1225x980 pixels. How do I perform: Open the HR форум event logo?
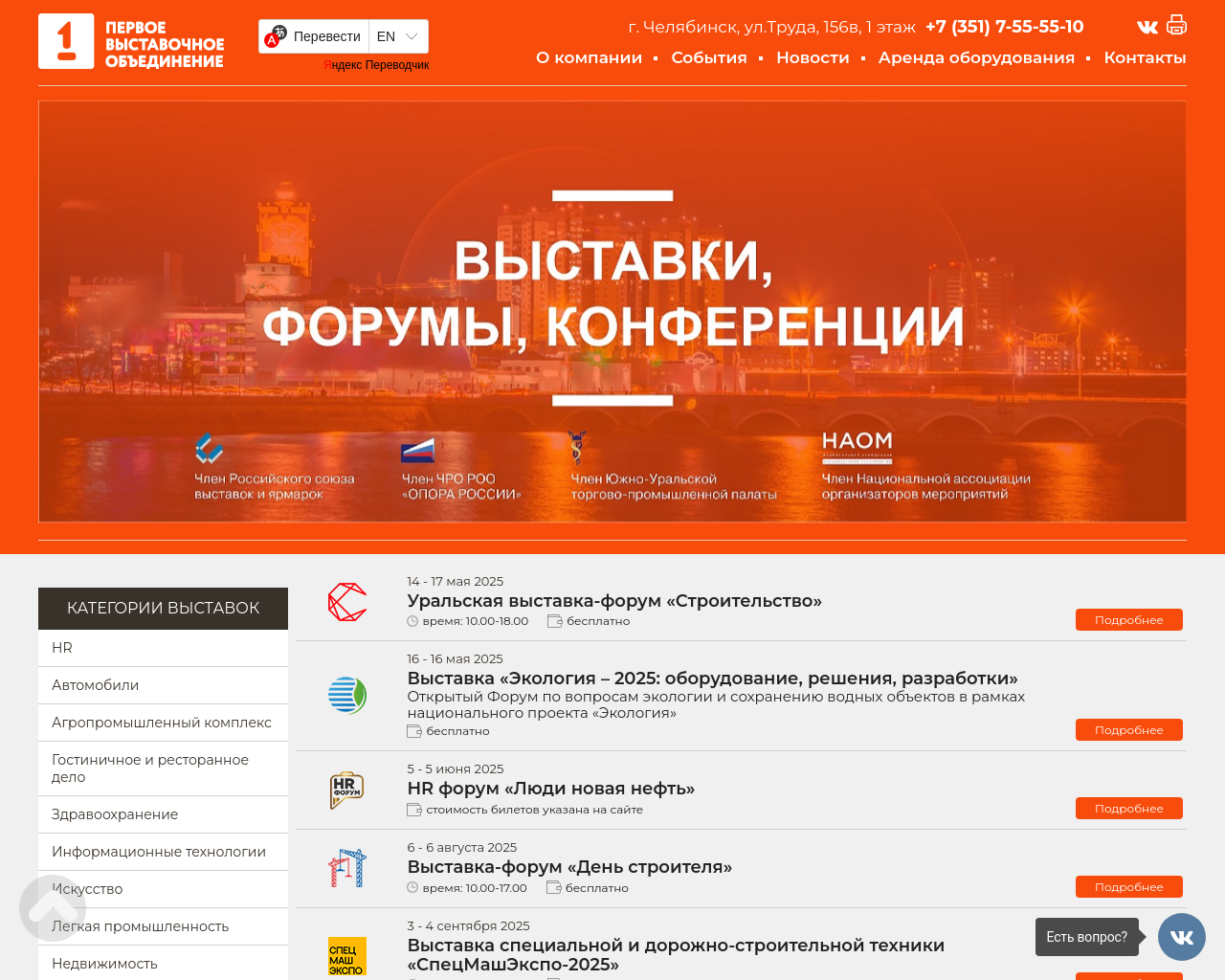[x=347, y=790]
